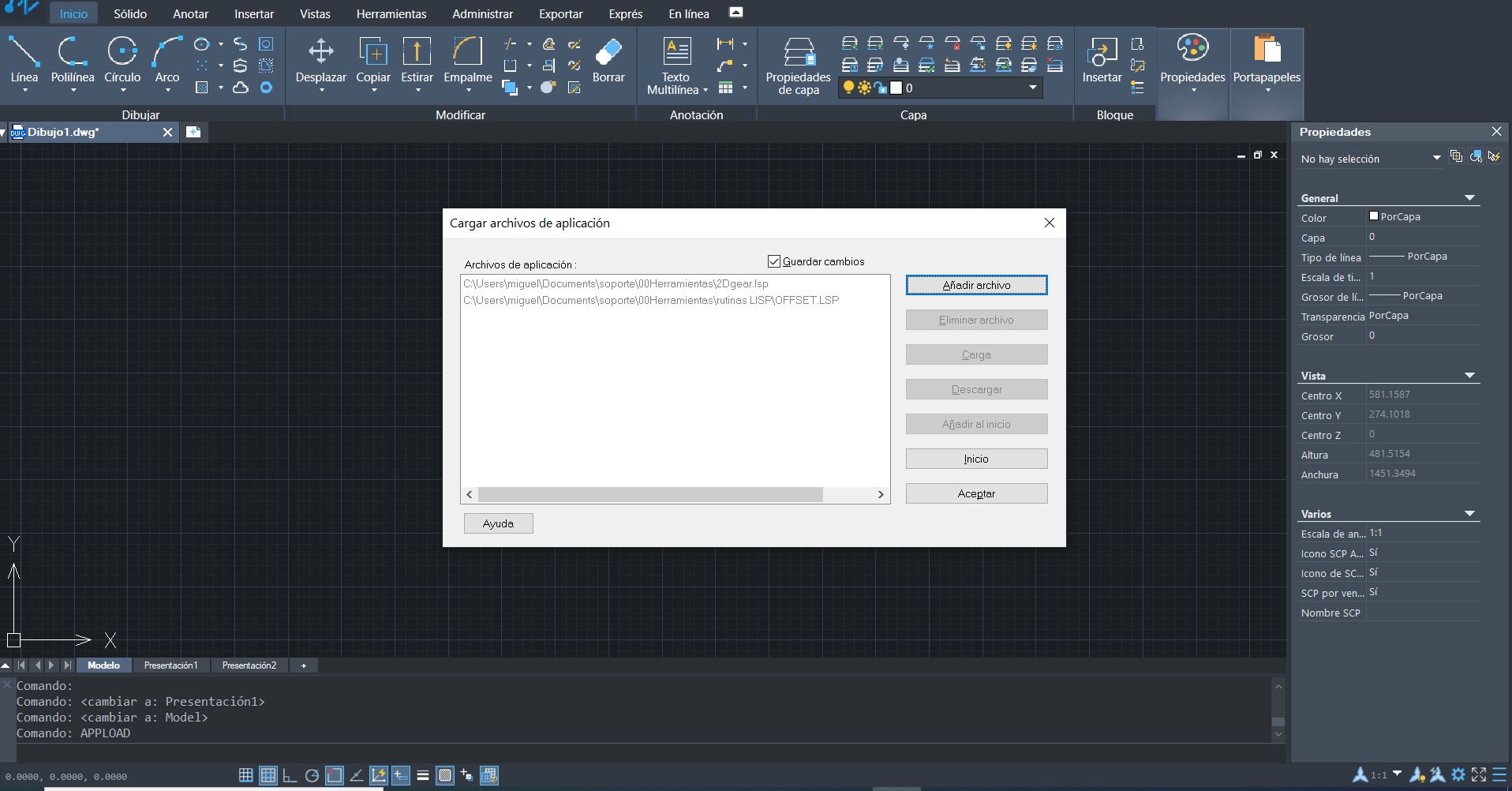This screenshot has width=1512, height=791.
Task: Switch to the Vistas ribbon tab
Action: pyautogui.click(x=315, y=14)
